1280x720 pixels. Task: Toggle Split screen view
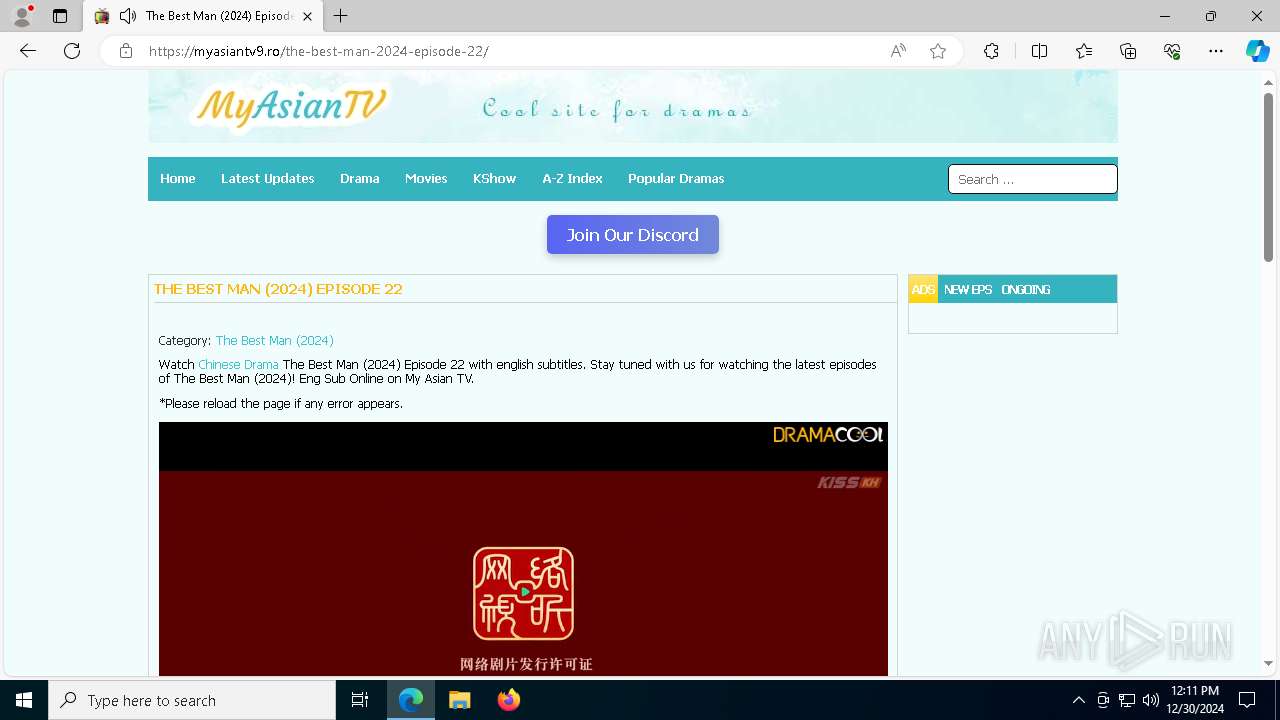pos(1039,51)
